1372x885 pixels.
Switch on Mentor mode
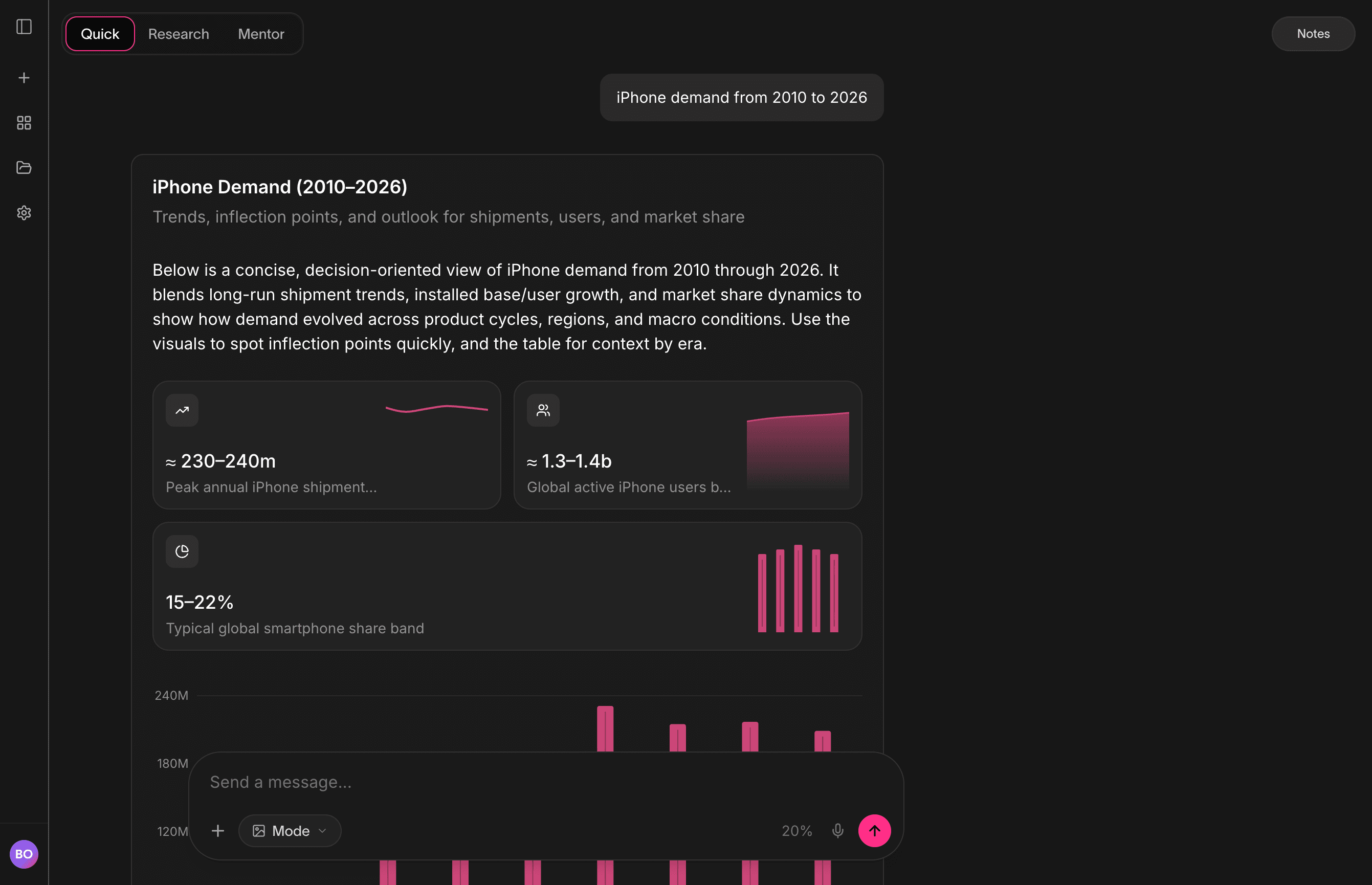click(261, 33)
